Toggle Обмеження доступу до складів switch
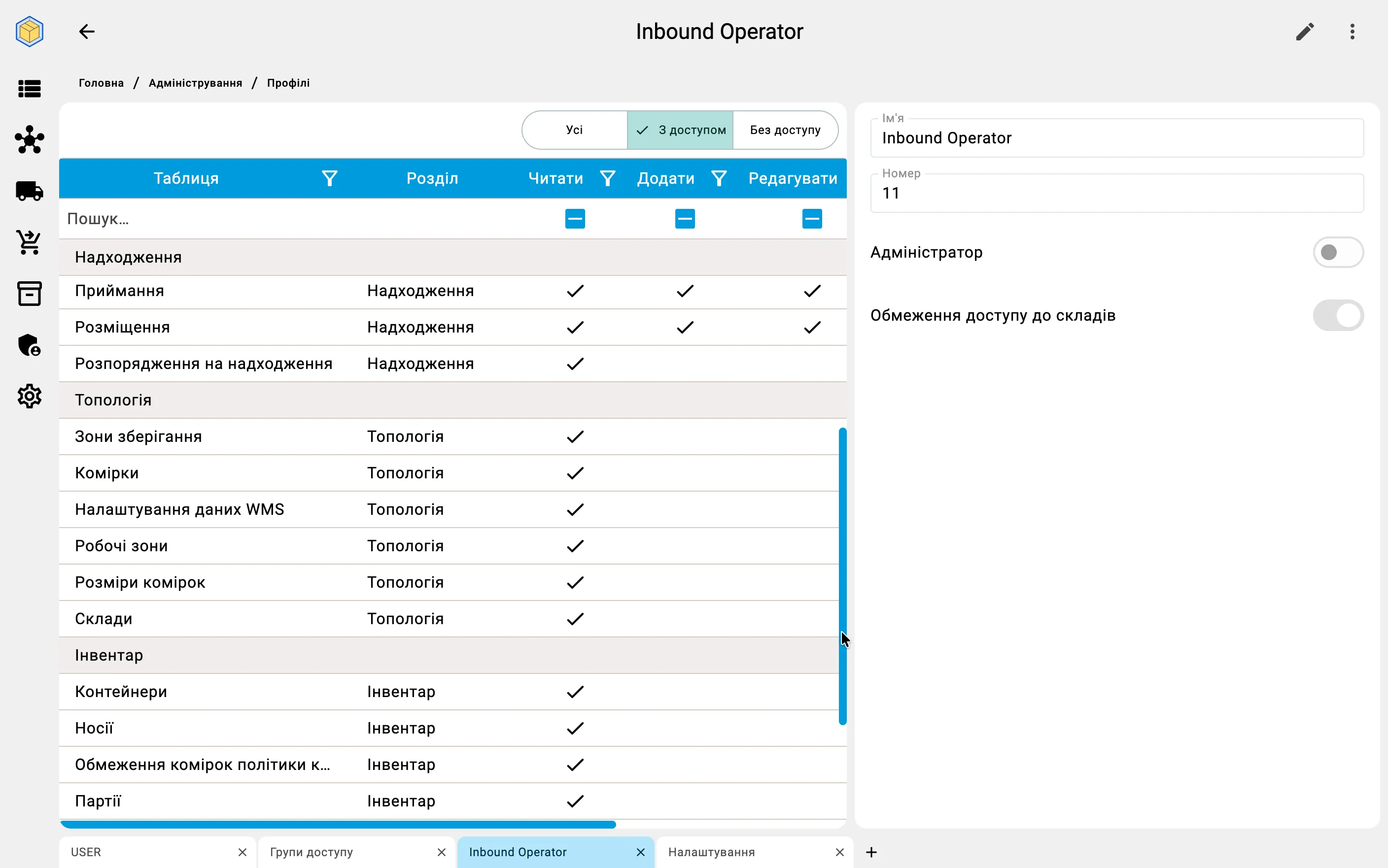 point(1338,315)
